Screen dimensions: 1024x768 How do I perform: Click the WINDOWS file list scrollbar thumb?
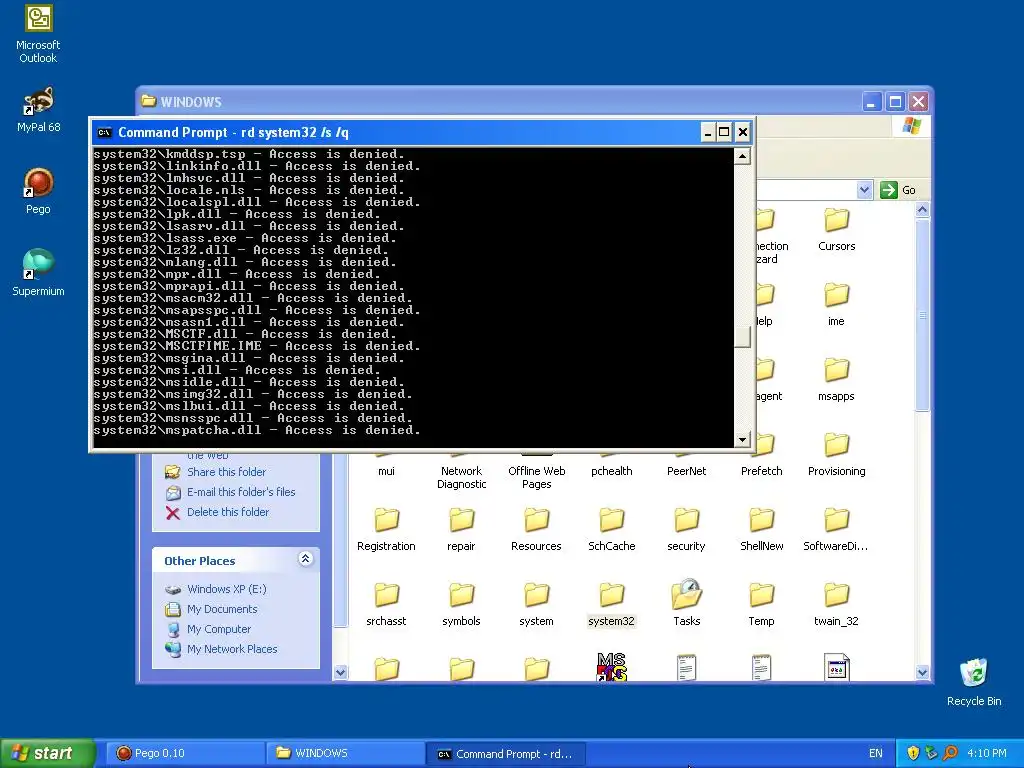pyautogui.click(x=922, y=316)
